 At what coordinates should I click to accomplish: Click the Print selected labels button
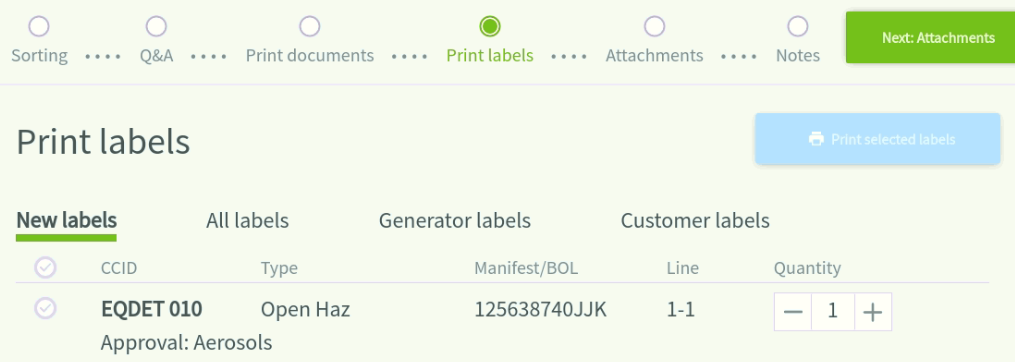point(878,139)
